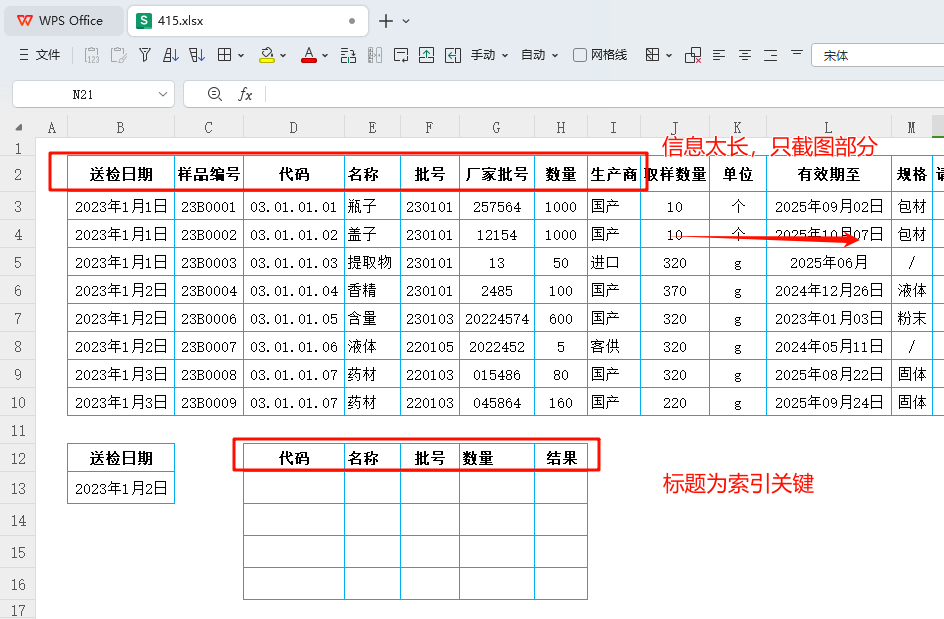Click the filter funnel icon

144,55
